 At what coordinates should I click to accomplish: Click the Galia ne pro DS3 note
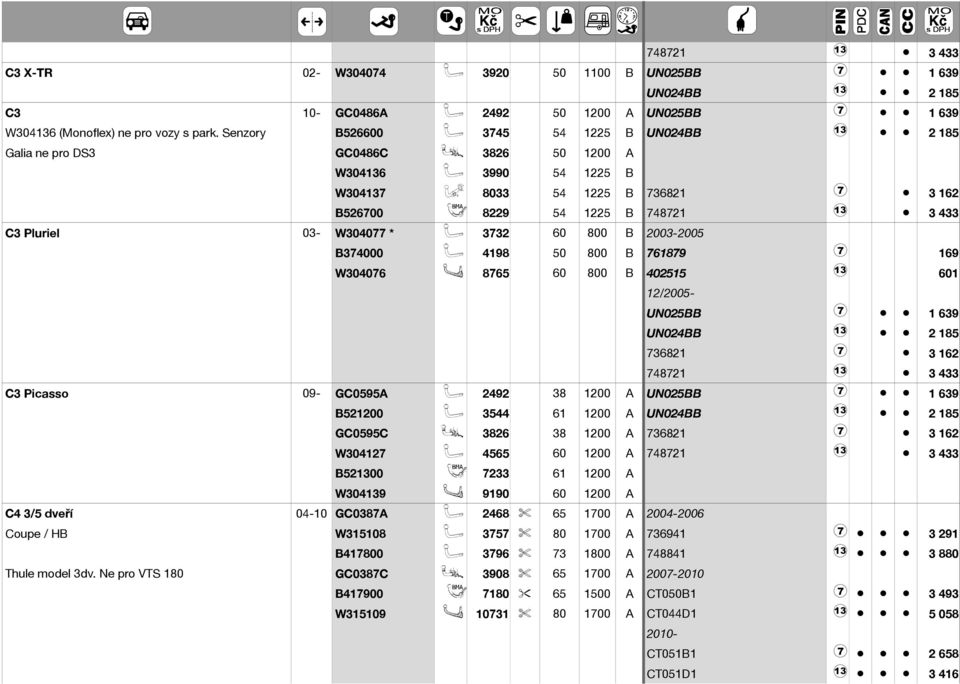(x=50, y=153)
